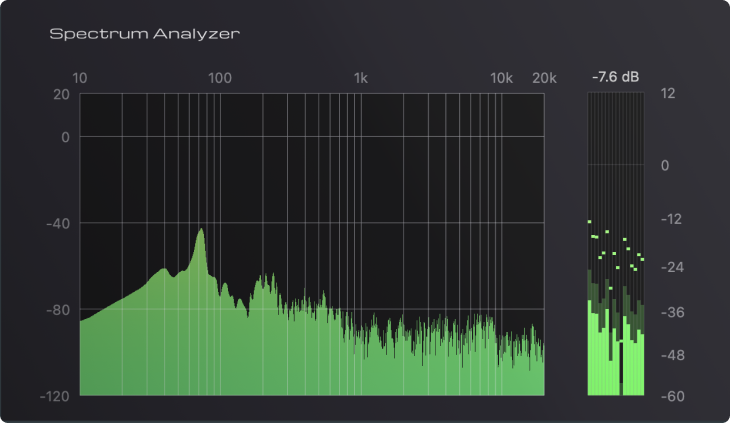Click the -40 dB spectrum scale label
The image size is (730, 423).
[x=58, y=223]
